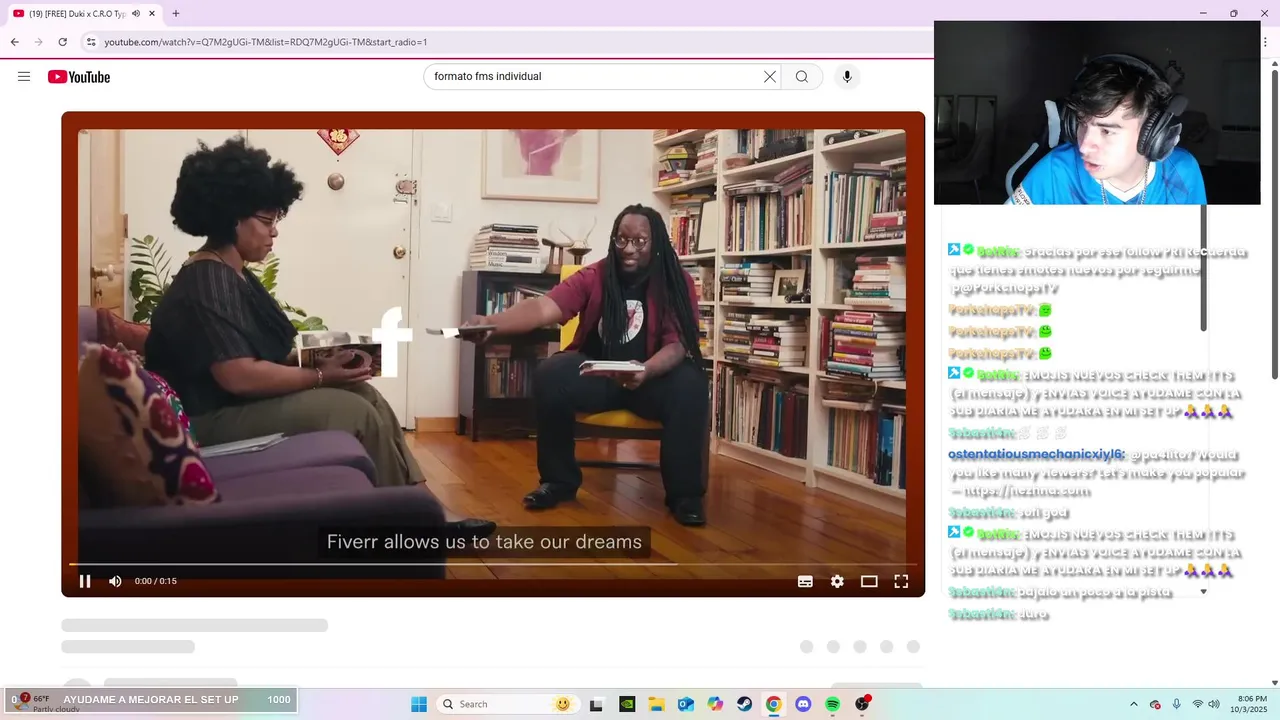Open Spotify from taskbar
Image resolution: width=1280 pixels, height=720 pixels.
click(x=833, y=704)
